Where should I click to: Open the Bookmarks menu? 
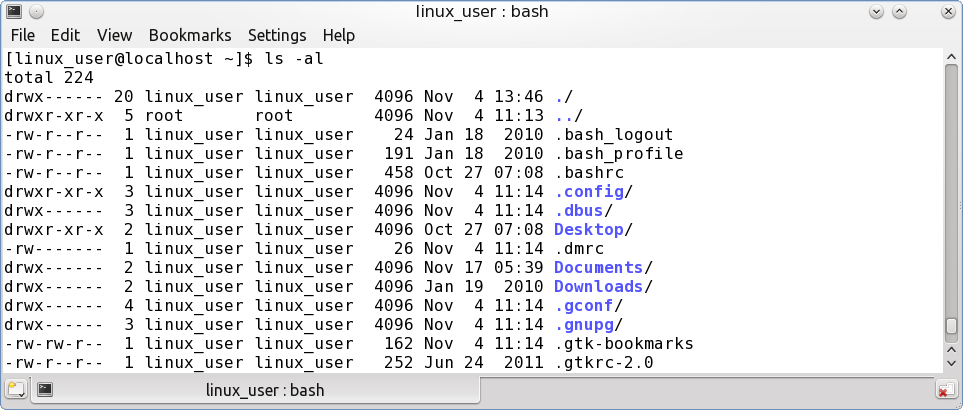(x=190, y=35)
